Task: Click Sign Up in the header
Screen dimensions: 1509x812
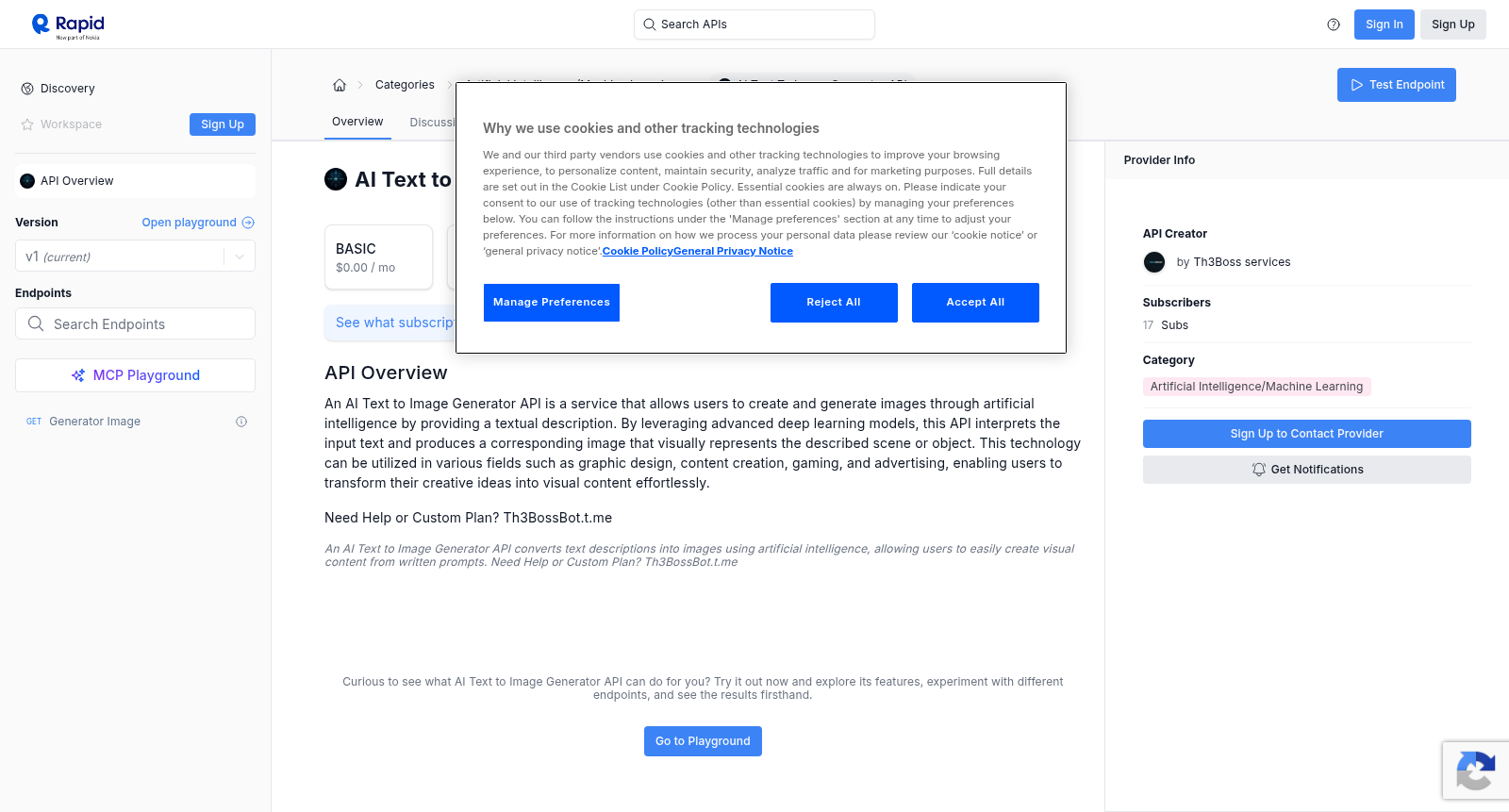Action: tap(1452, 25)
